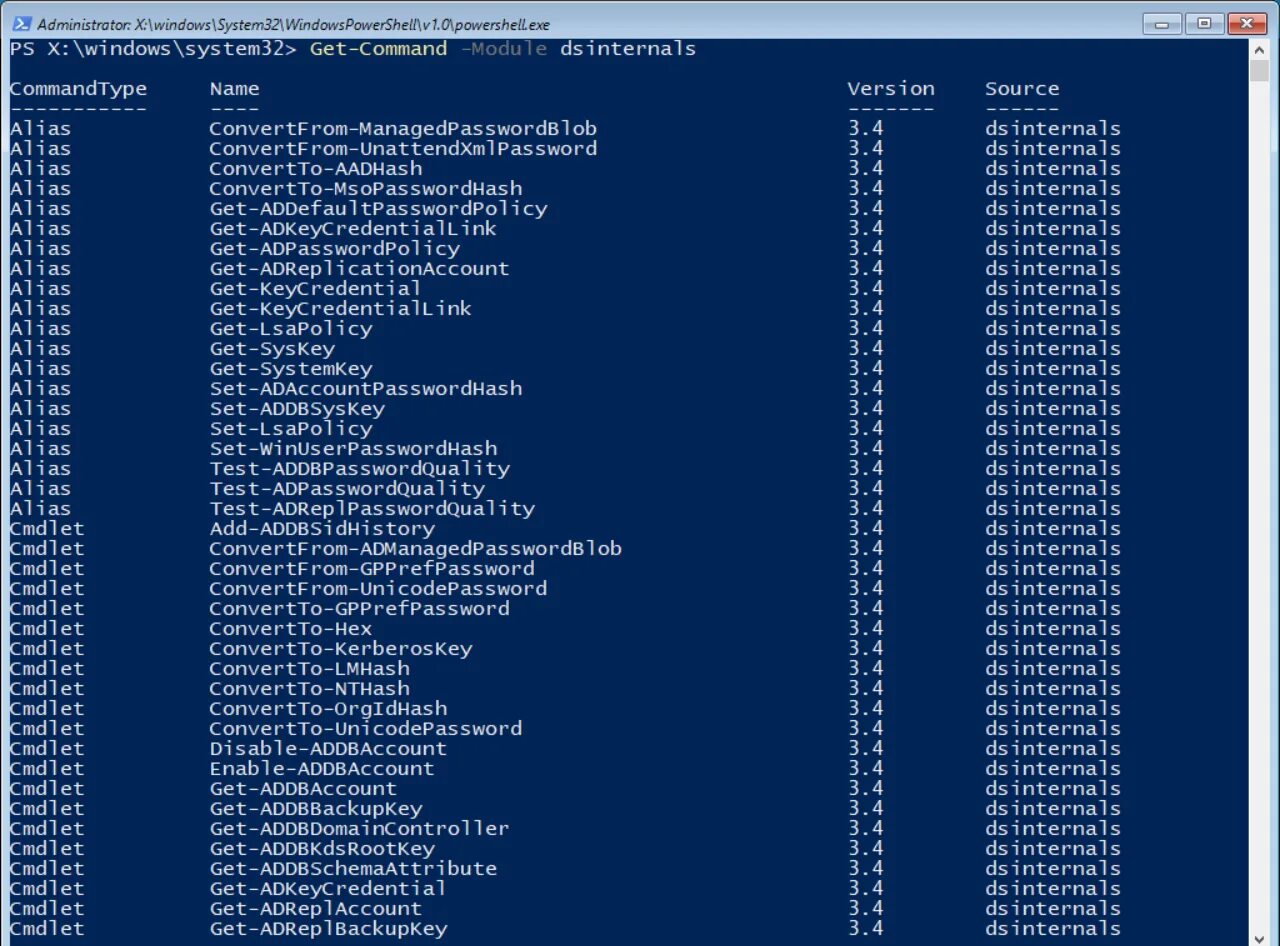Click ConvertTo-KerberosKey cmdlet
Viewport: 1280px width, 946px height.
pyautogui.click(x=341, y=649)
